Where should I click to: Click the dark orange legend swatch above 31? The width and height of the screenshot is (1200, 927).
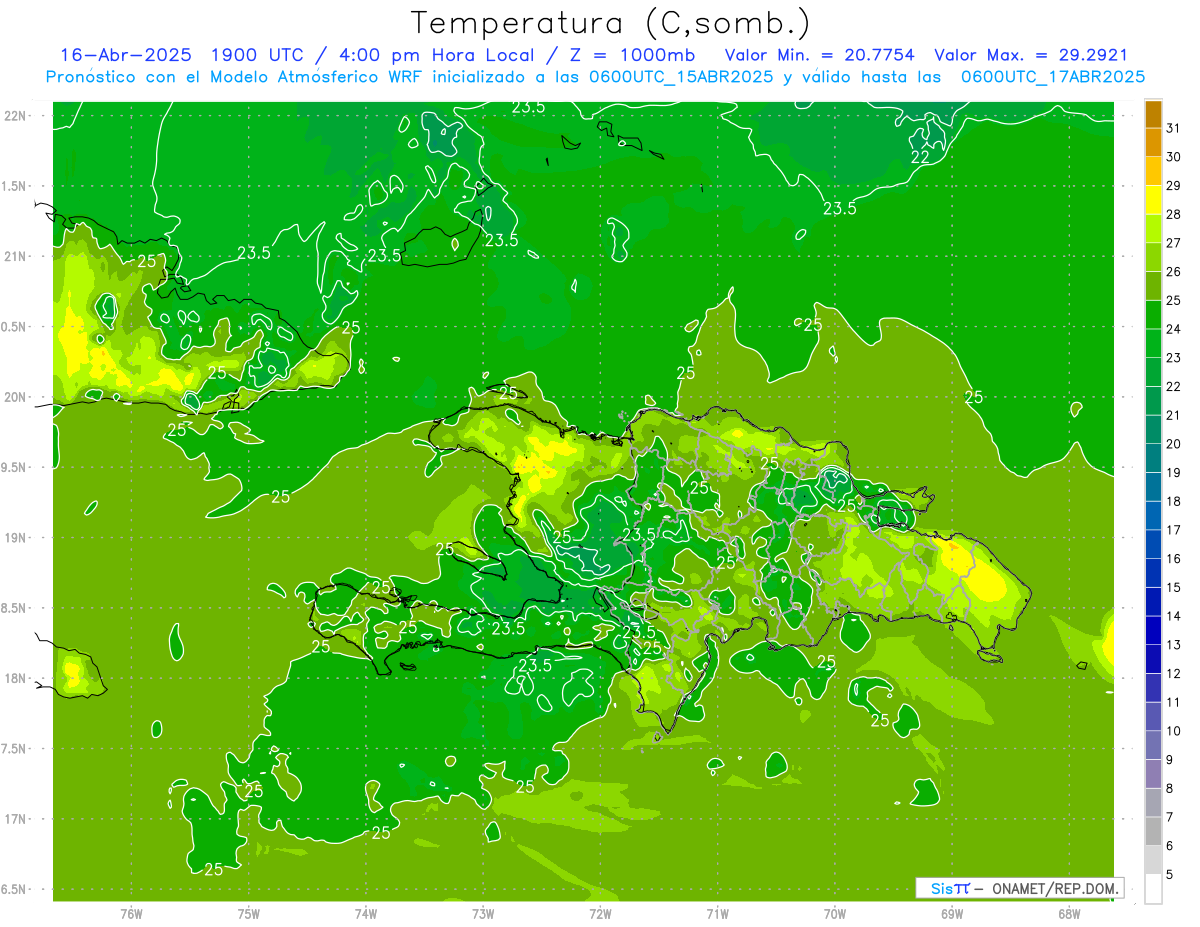(x=1153, y=113)
